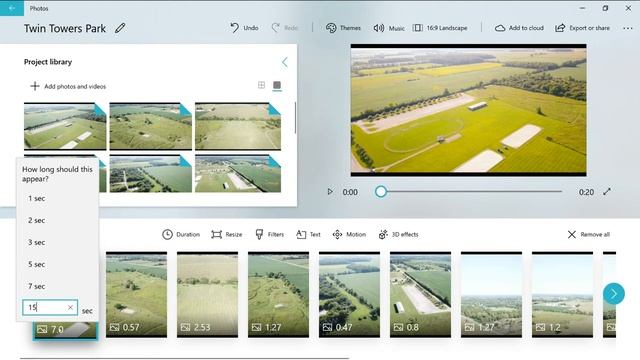Open the 3D effects tool

[398, 234]
